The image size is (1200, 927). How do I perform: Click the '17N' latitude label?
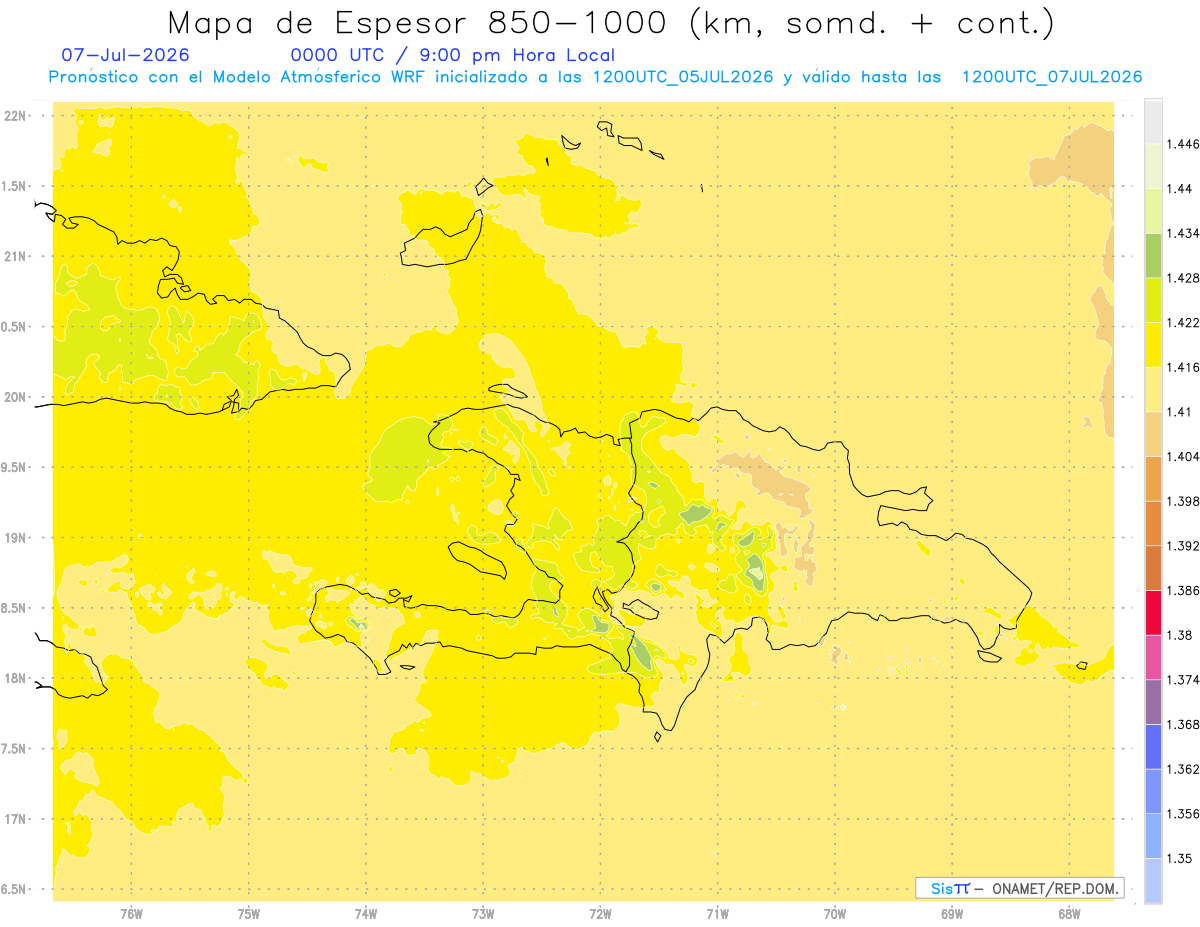[16, 819]
